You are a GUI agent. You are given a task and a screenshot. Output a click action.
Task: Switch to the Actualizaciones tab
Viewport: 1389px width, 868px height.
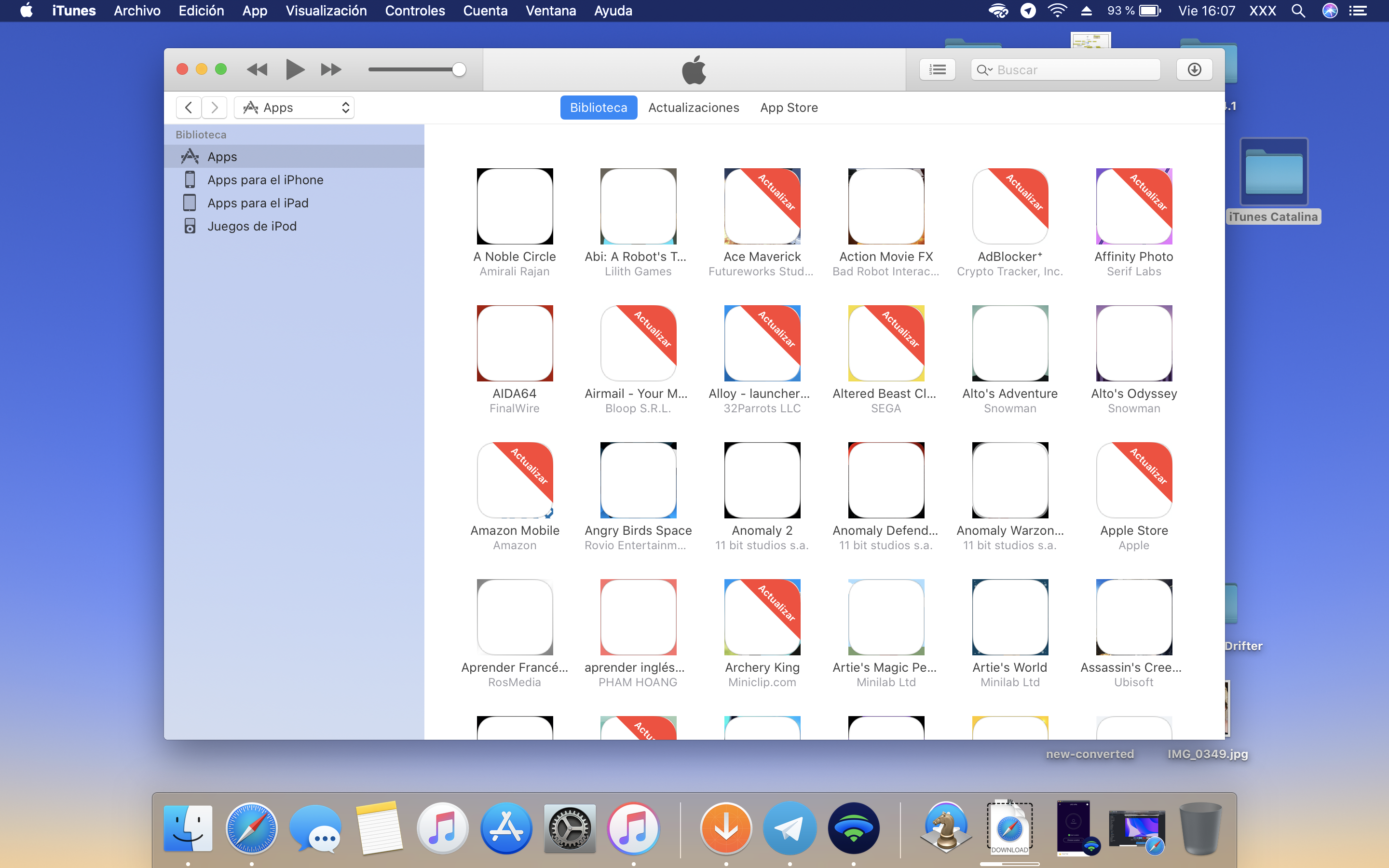click(694, 108)
